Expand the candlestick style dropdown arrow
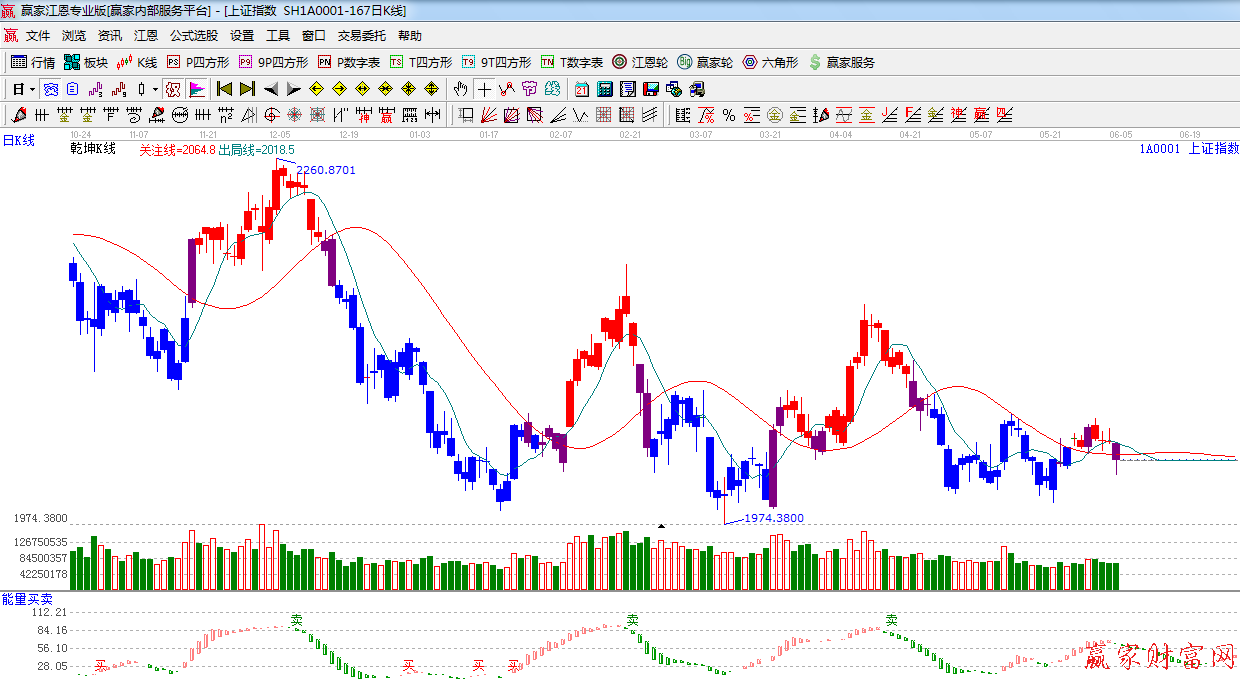Screen dimensions: 1240x681 (x=156, y=89)
